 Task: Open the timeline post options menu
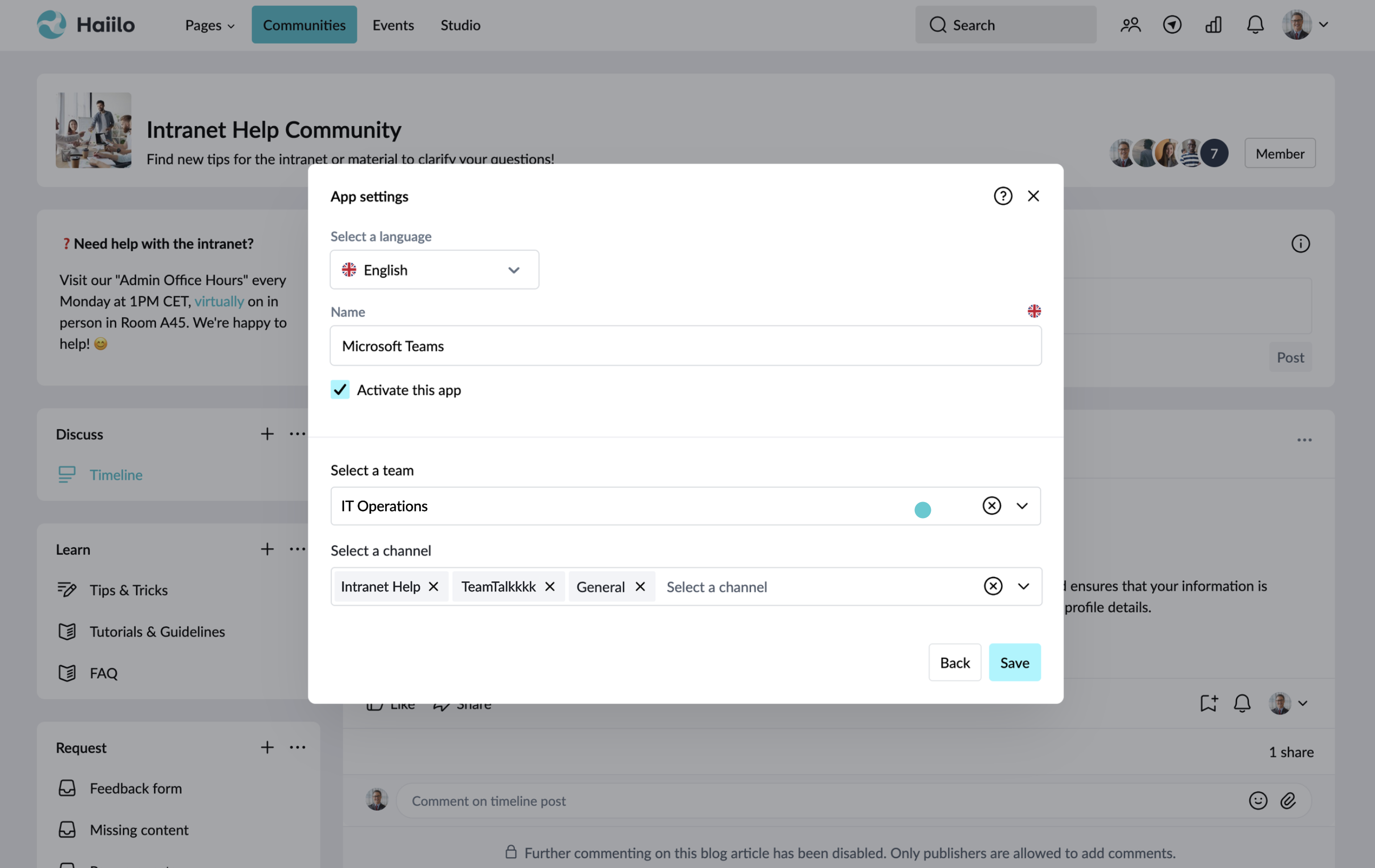pos(1304,440)
